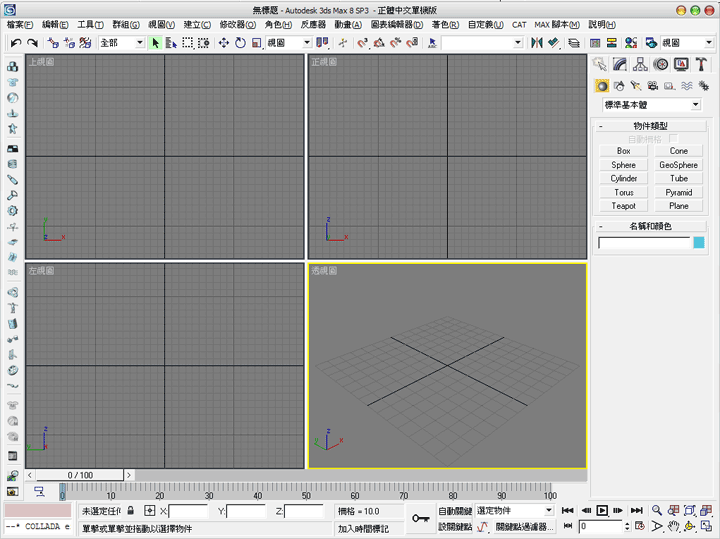Click the GeoSphere primitive button

[679, 165]
